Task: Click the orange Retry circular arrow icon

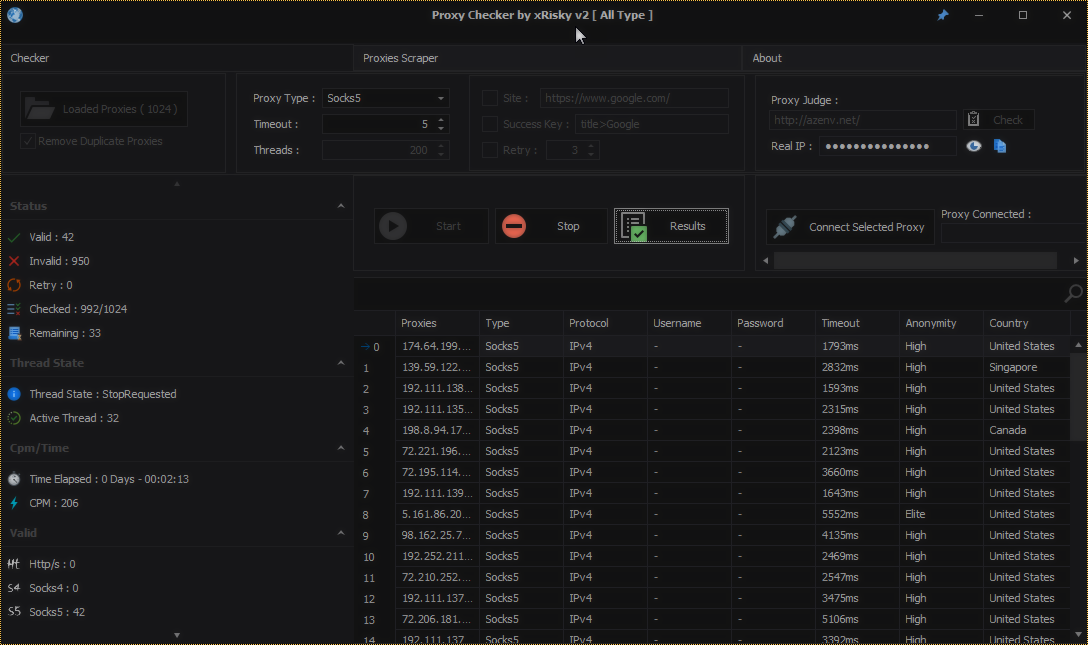Action: coord(14,285)
